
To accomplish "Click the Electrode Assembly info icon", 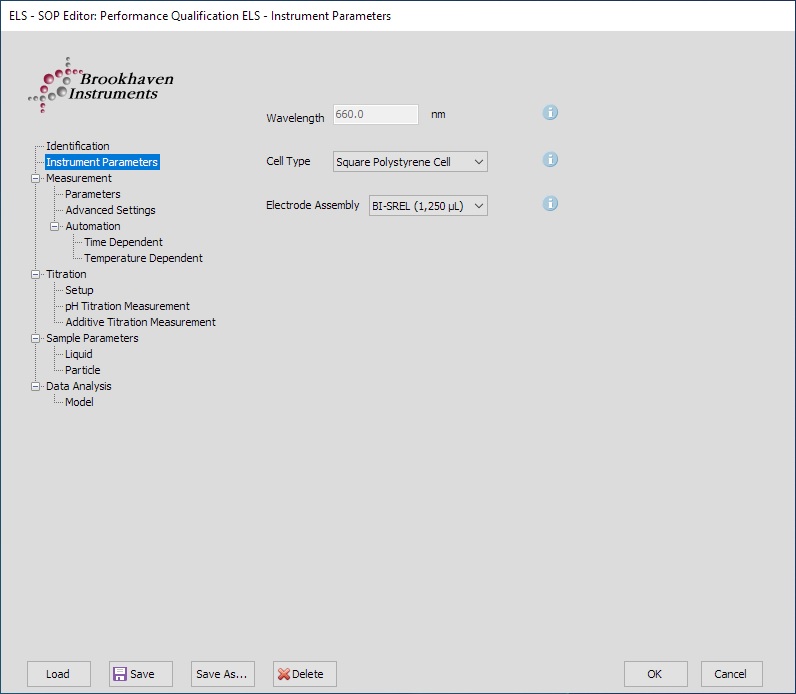I will [550, 204].
